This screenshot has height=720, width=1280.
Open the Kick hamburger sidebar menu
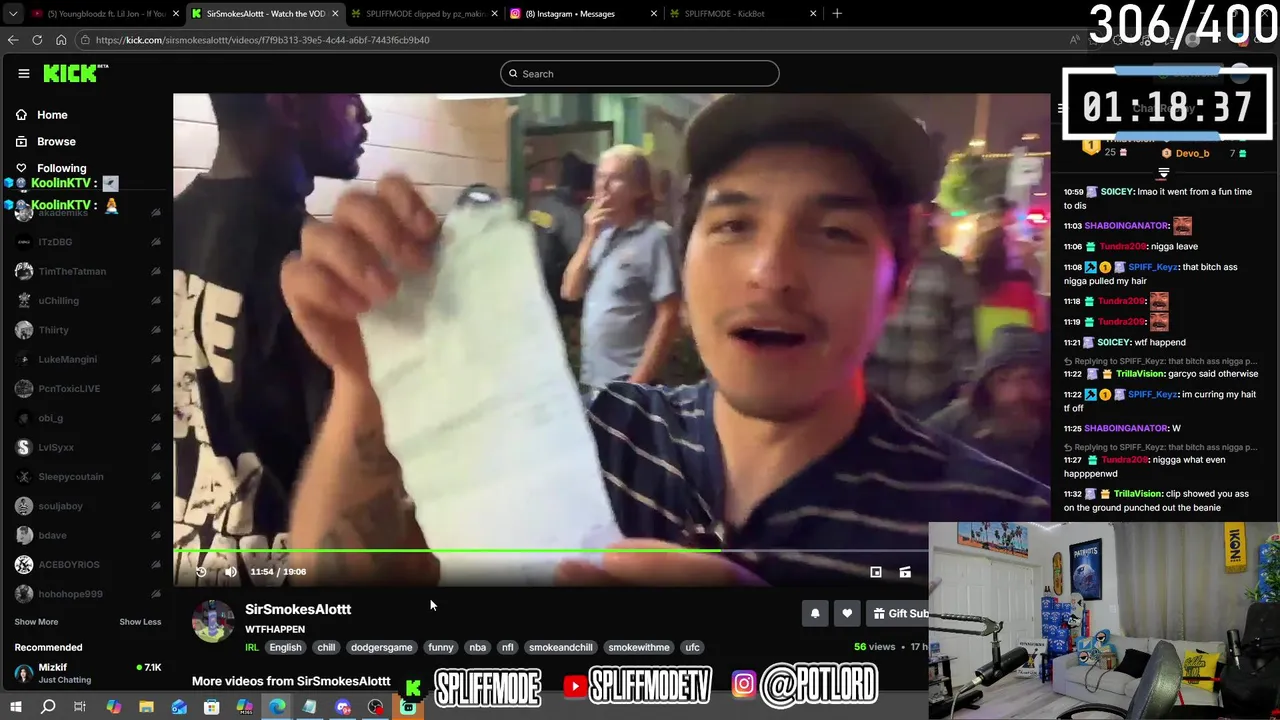(24, 73)
